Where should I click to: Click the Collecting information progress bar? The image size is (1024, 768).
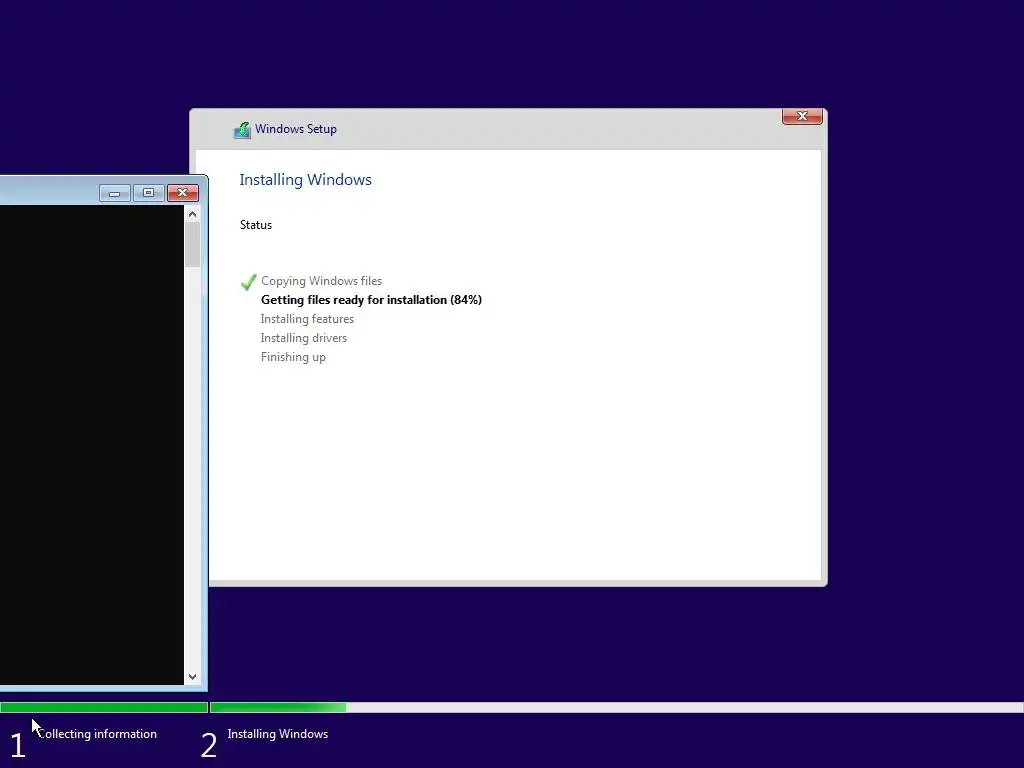tap(104, 707)
